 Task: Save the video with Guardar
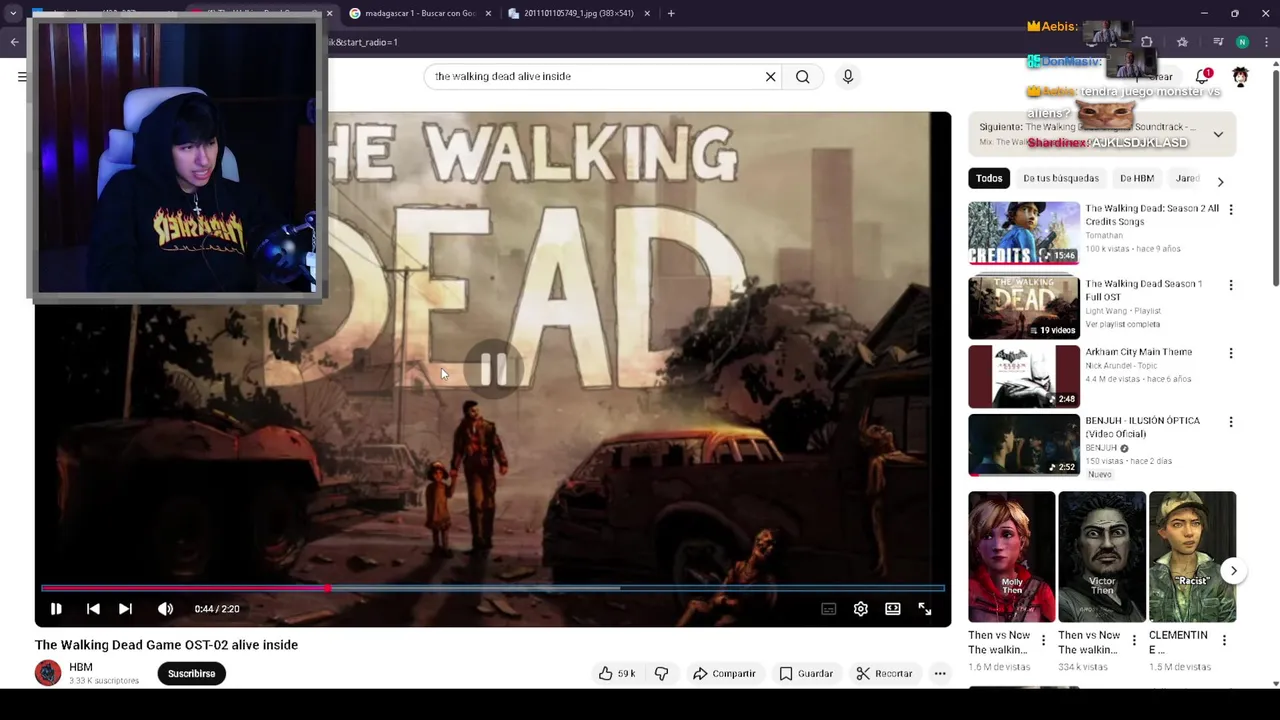pos(806,674)
